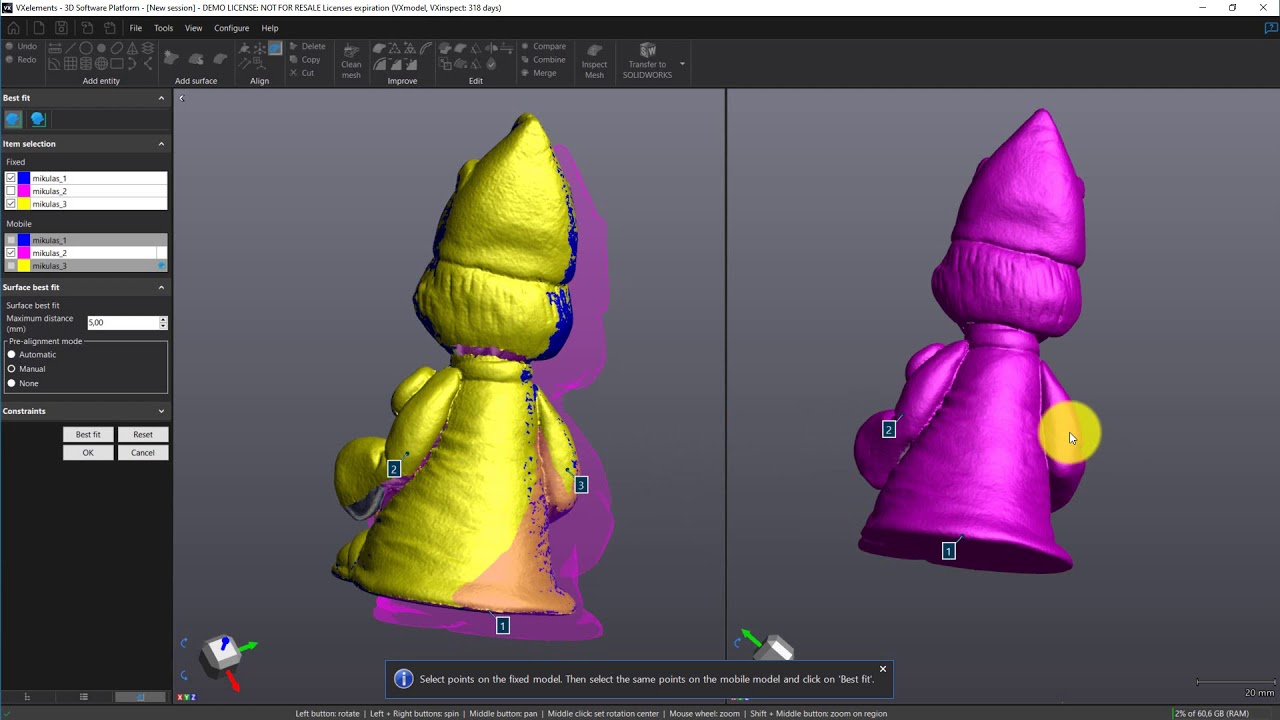1280x720 pixels.
Task: Select second Best fit mode icon
Action: coord(38,119)
